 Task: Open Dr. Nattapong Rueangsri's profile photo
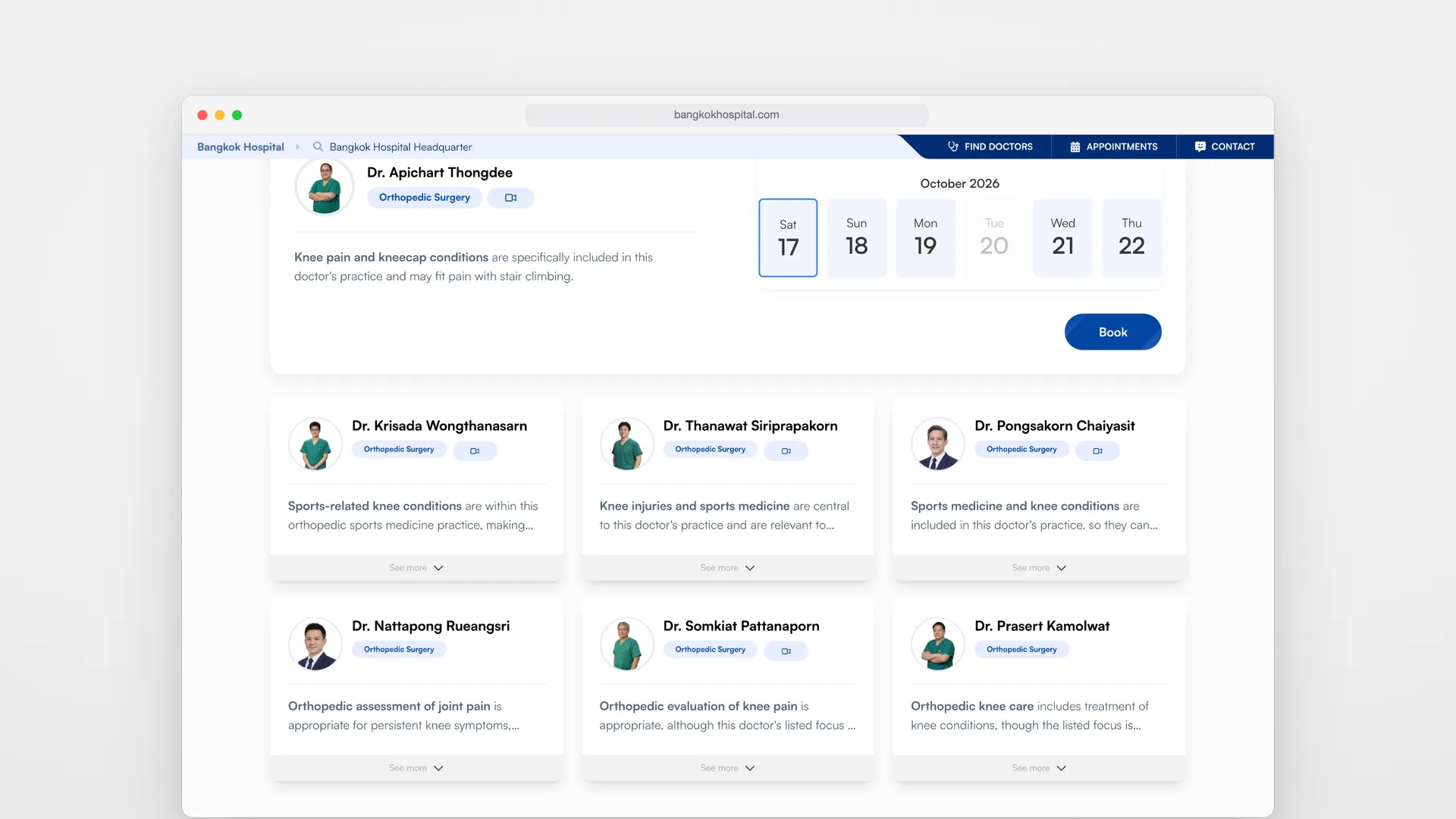coord(315,645)
